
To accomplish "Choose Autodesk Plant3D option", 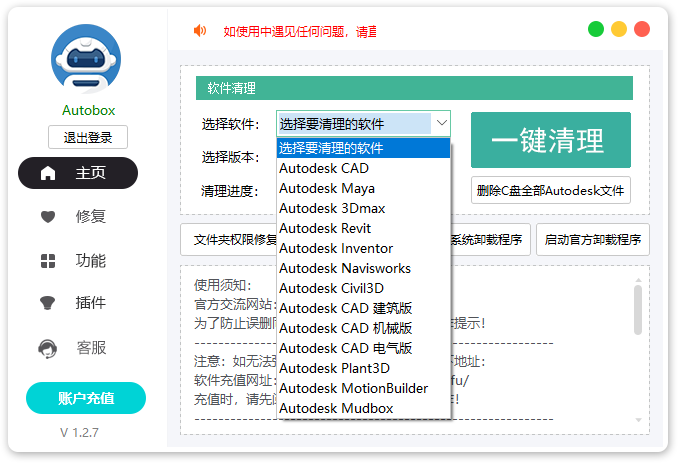I will click(x=363, y=368).
